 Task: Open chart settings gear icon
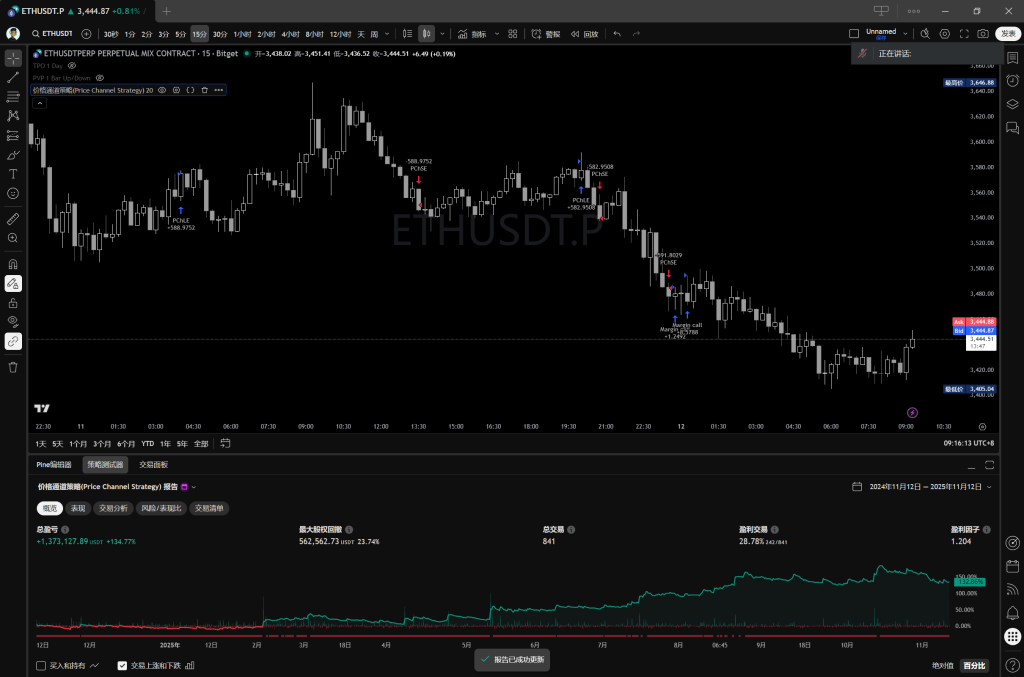944,33
